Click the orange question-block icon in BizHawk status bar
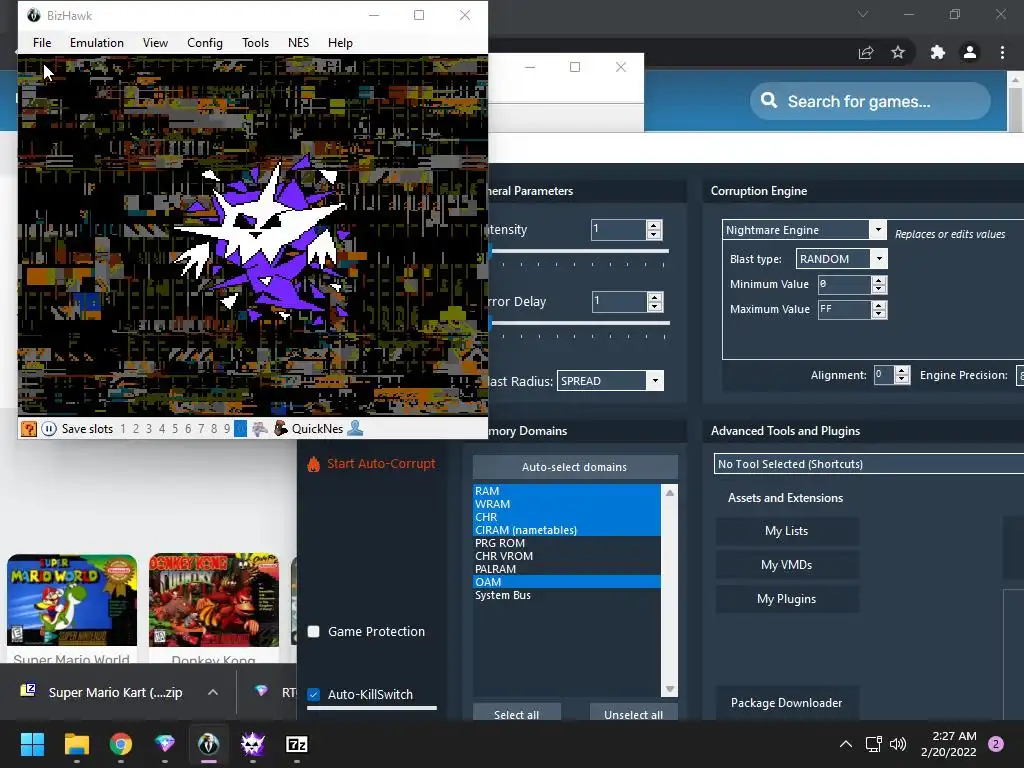The height and width of the screenshot is (768, 1024). click(29, 429)
